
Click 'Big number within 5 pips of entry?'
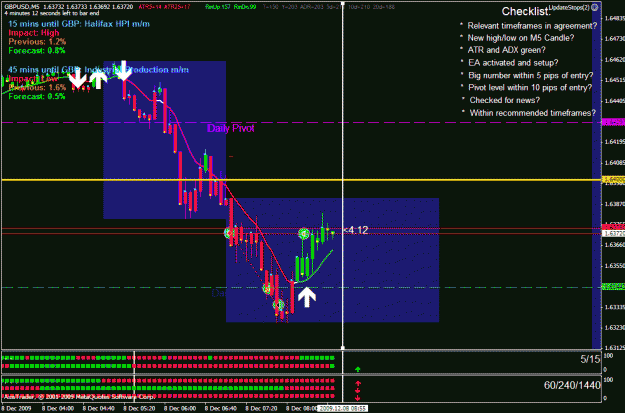[x=531, y=75]
